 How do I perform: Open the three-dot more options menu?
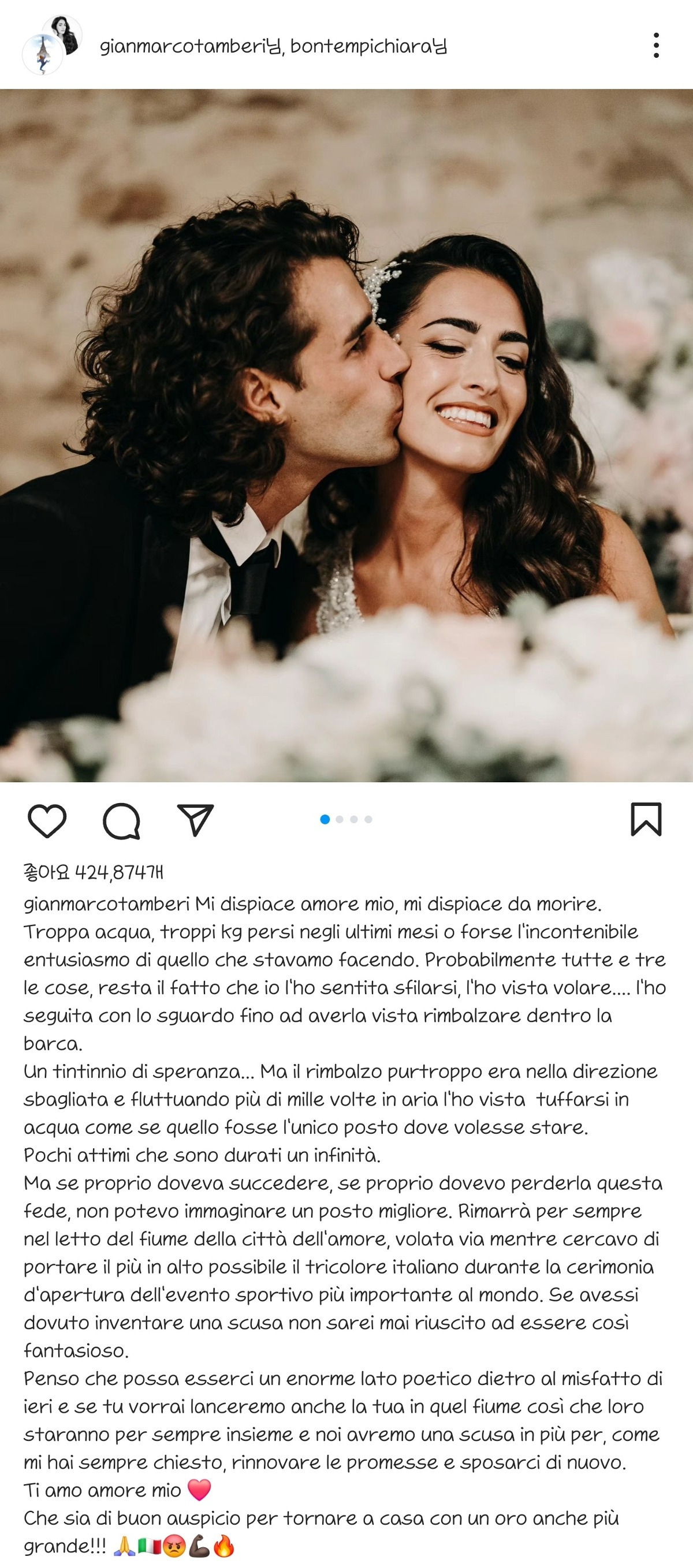(x=656, y=46)
